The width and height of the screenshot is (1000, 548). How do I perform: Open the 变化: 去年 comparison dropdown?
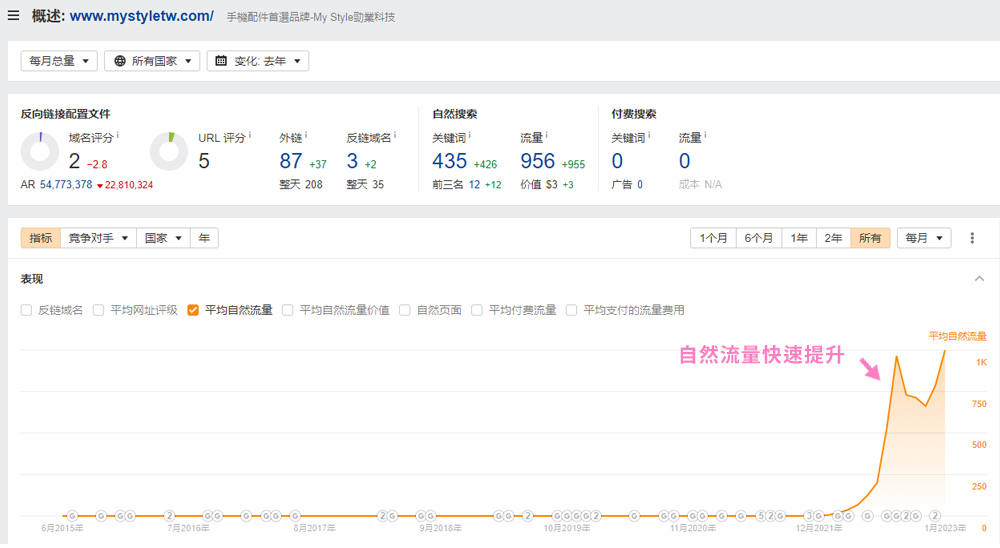pyautogui.click(x=258, y=61)
